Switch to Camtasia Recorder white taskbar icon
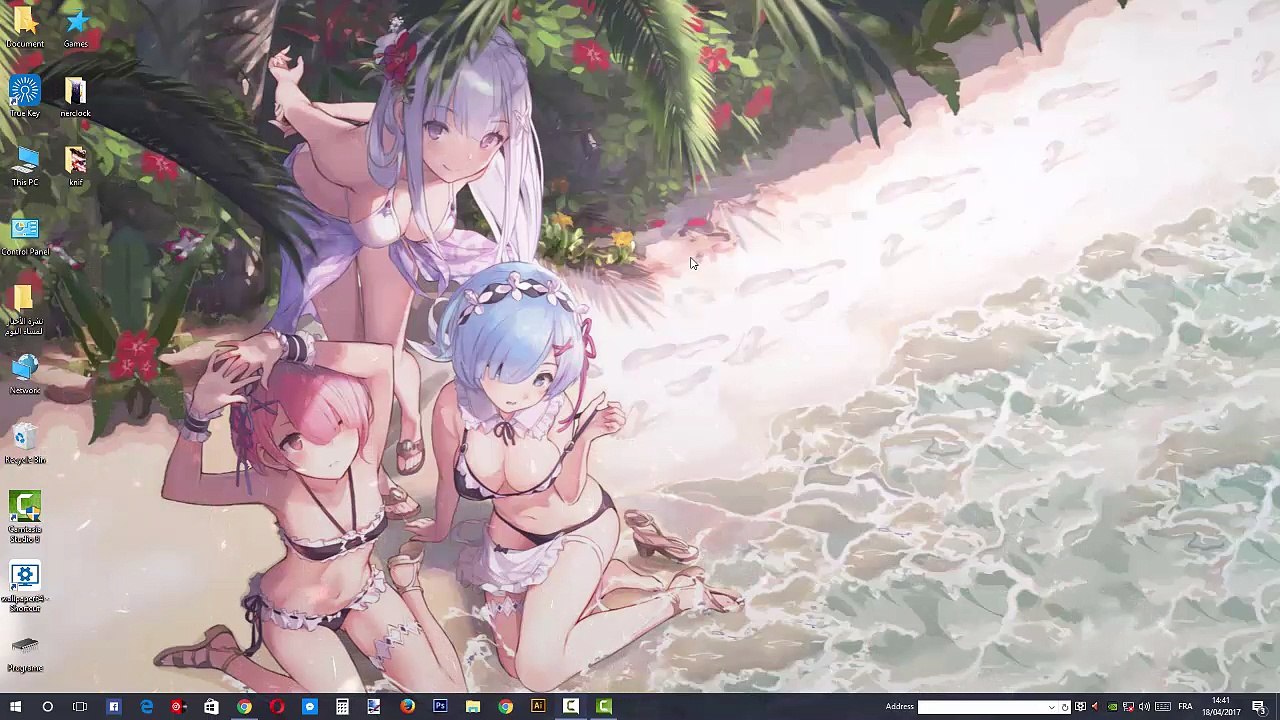The image size is (1280, 720). click(x=571, y=706)
